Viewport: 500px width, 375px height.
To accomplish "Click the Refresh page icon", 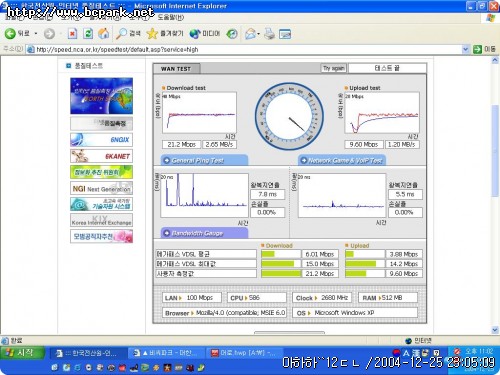I will (x=88, y=34).
